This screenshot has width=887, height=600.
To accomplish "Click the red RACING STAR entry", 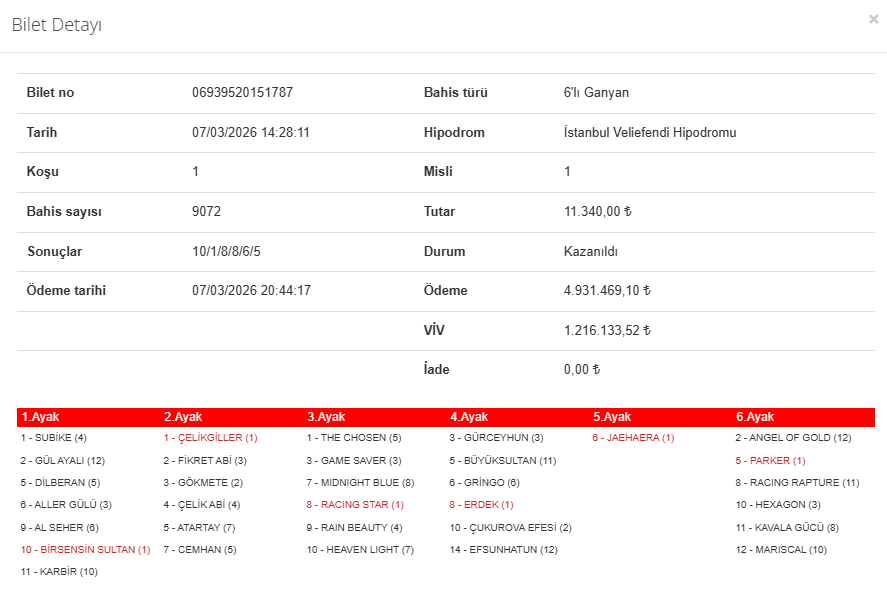I will tap(355, 505).
